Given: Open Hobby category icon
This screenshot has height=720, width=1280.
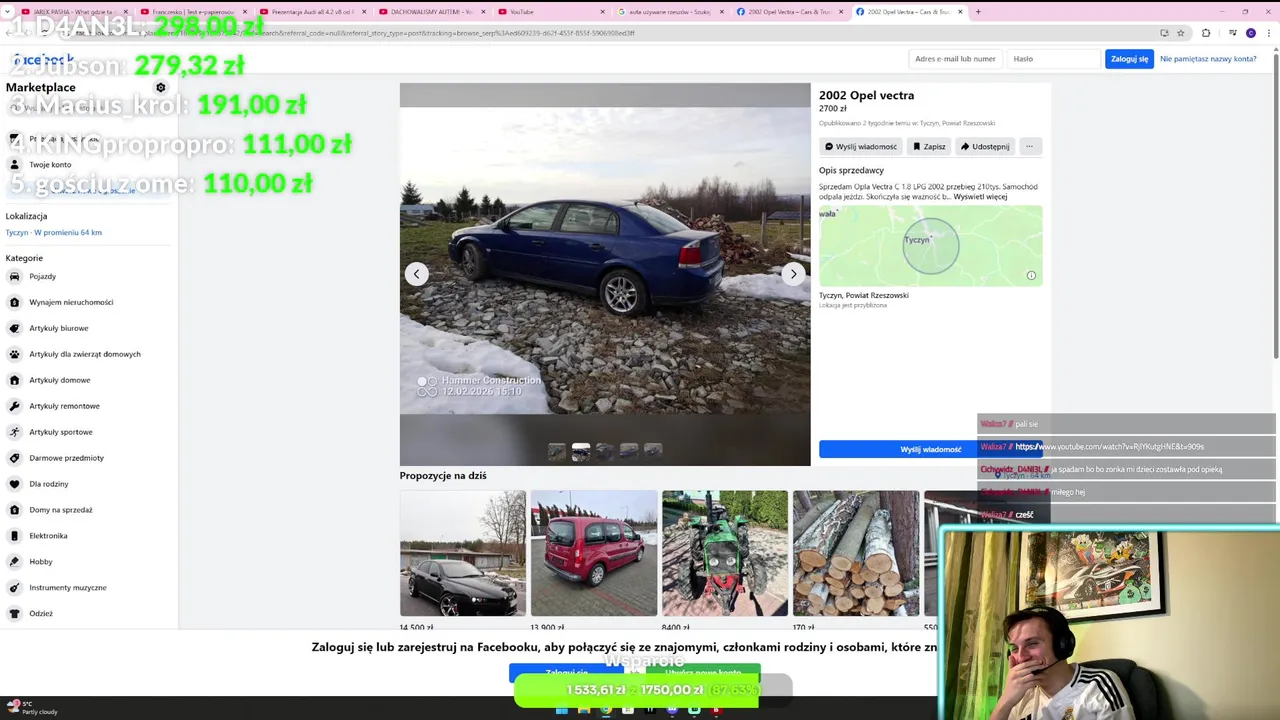Looking at the screenshot, I should pos(14,562).
